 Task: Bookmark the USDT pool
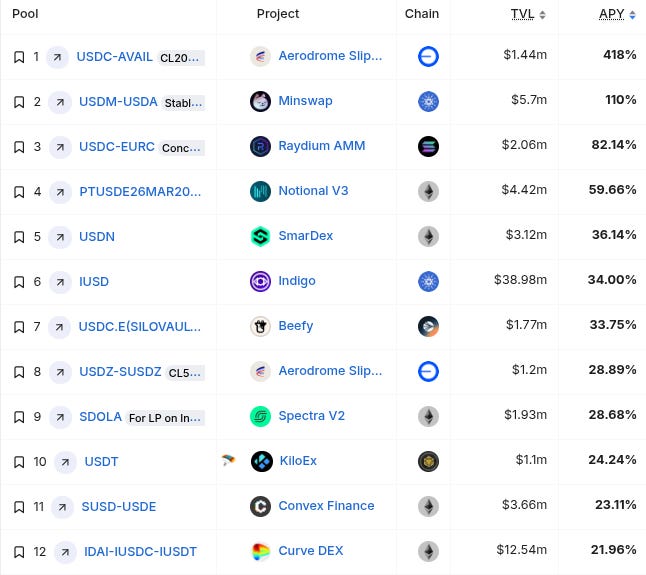tap(19, 462)
